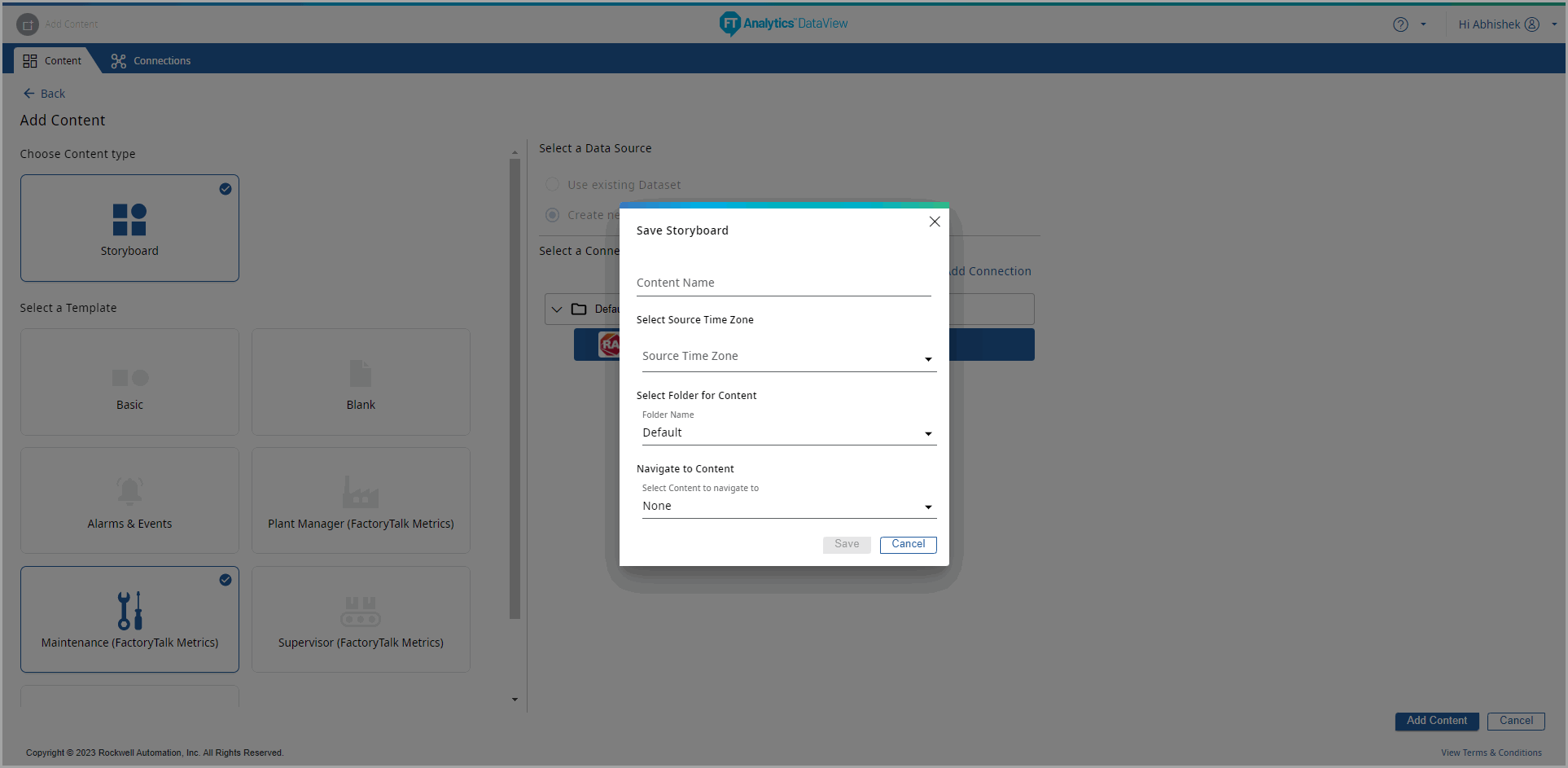Choose the Basic template icon
1568x768 pixels.
click(x=129, y=378)
